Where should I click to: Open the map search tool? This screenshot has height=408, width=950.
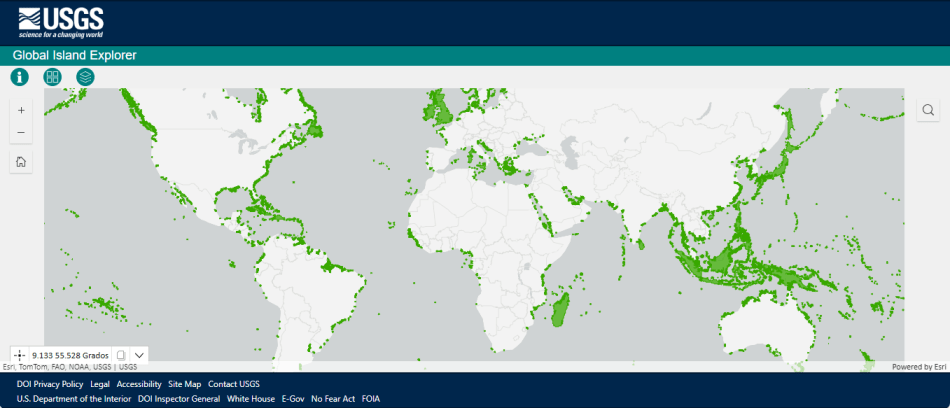tap(928, 110)
